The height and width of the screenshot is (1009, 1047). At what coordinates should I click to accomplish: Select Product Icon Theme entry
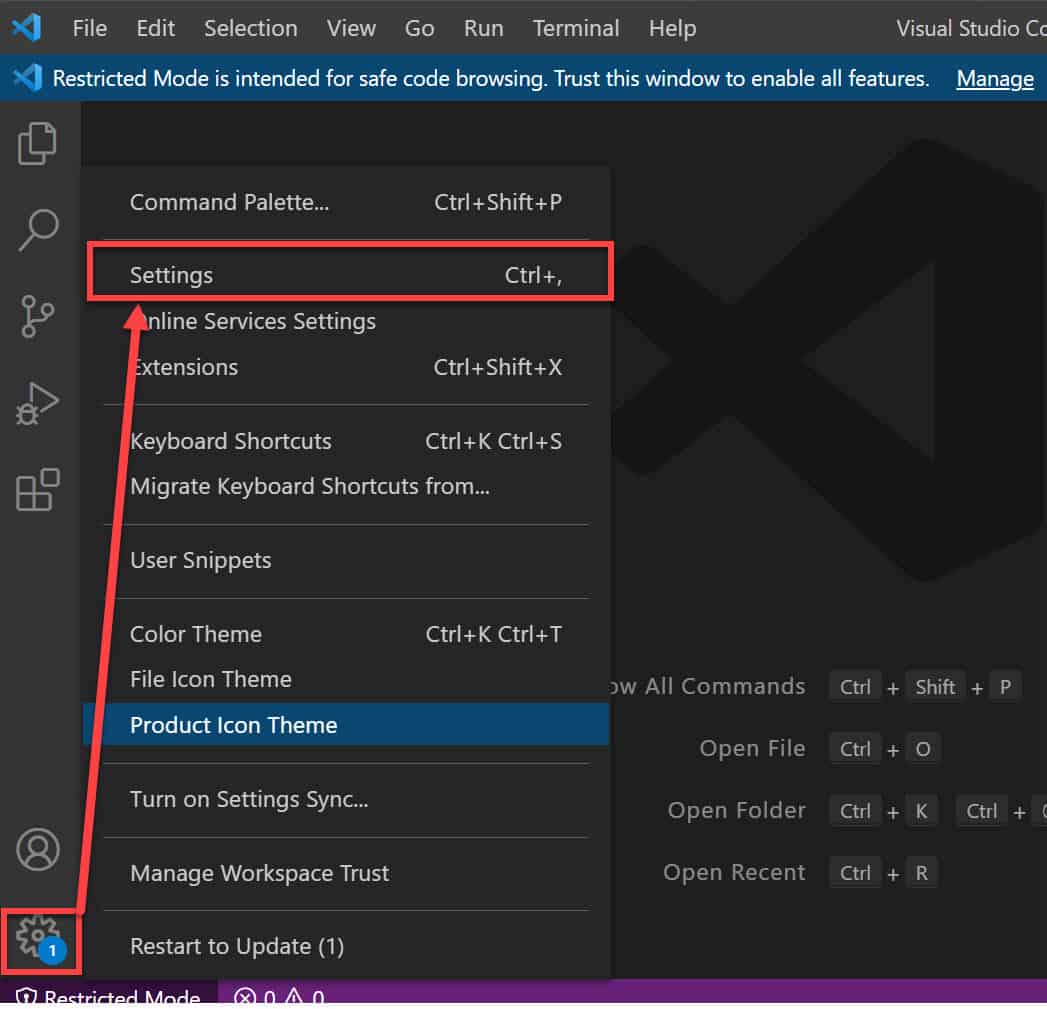[x=346, y=725]
